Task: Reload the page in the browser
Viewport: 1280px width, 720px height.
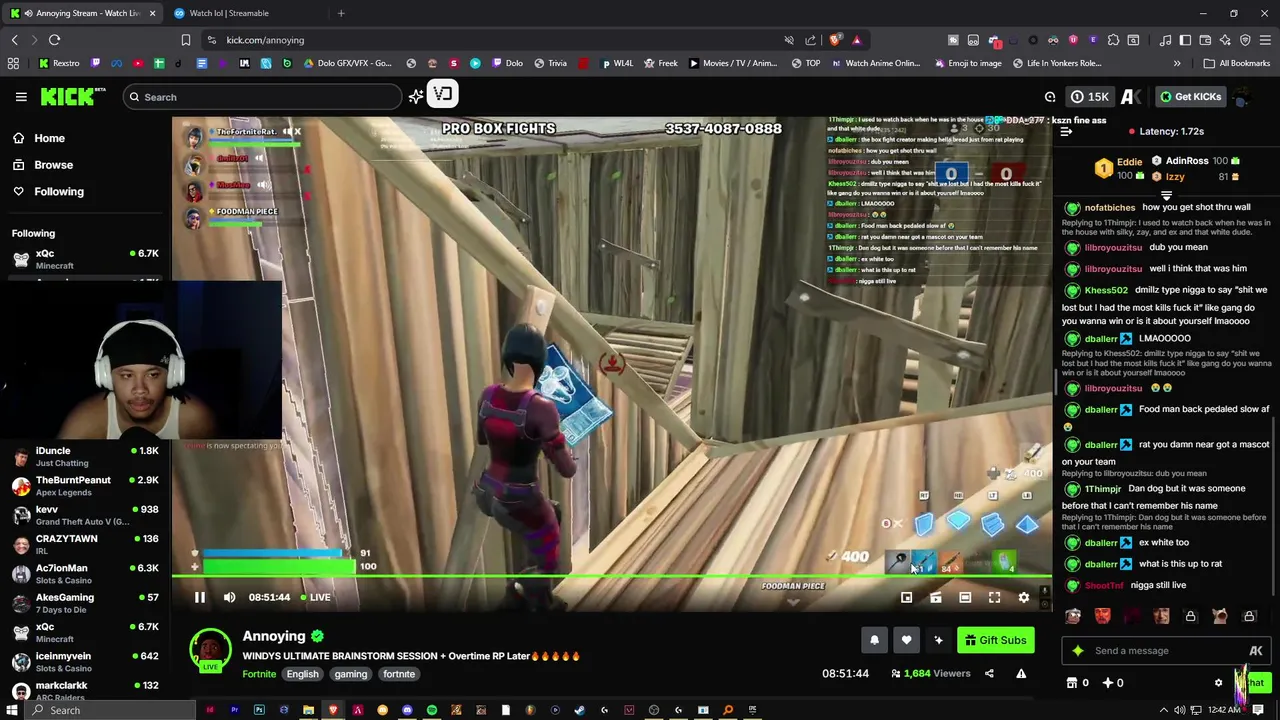Action: point(54,40)
